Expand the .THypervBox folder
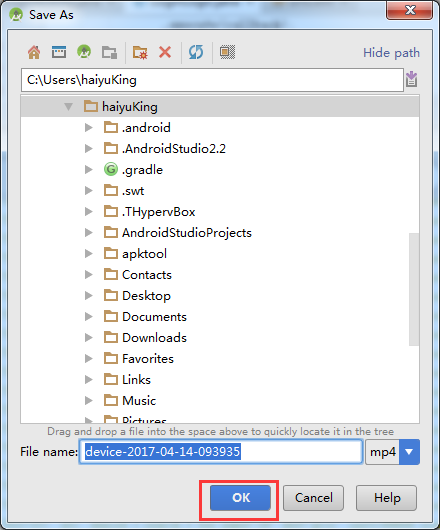Viewport: 440px width, 530px height. click(89, 212)
